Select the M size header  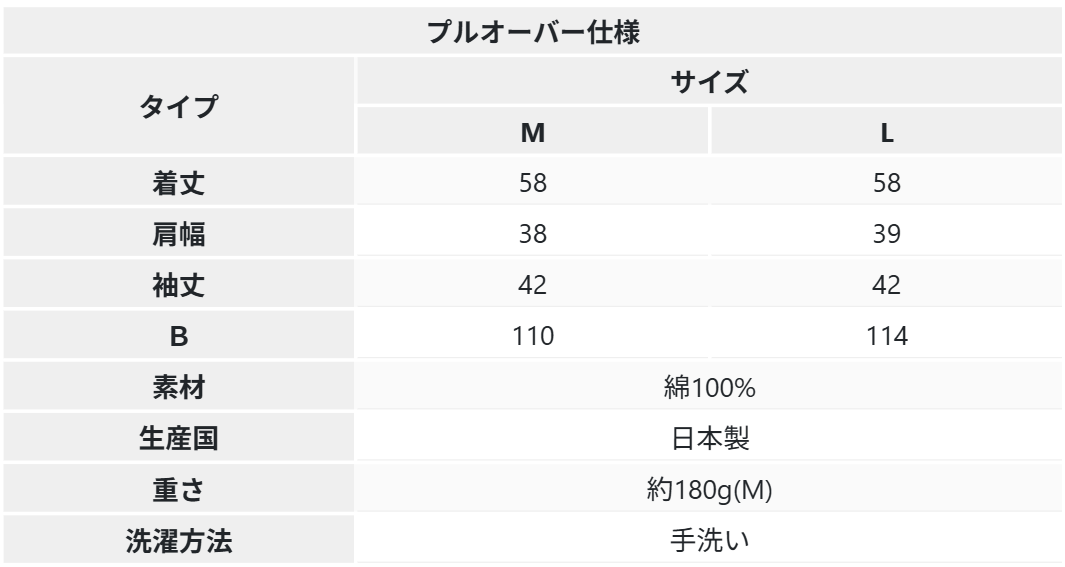[x=532, y=133]
